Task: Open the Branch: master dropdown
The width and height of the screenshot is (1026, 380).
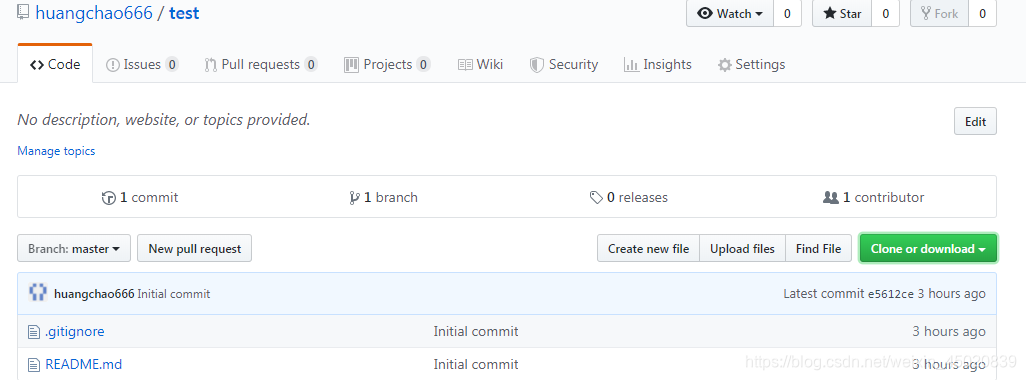Action: pyautogui.click(x=74, y=249)
